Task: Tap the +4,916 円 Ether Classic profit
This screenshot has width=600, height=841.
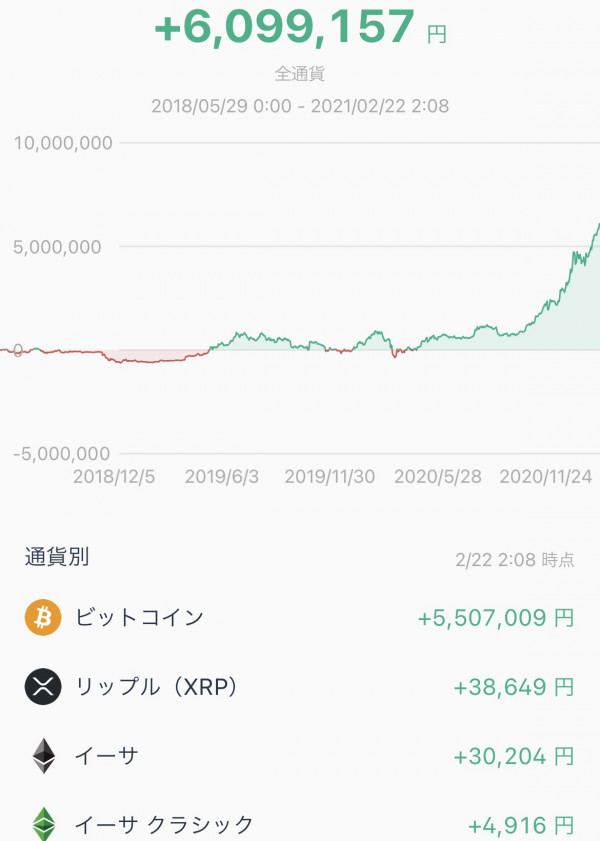Action: click(521, 825)
